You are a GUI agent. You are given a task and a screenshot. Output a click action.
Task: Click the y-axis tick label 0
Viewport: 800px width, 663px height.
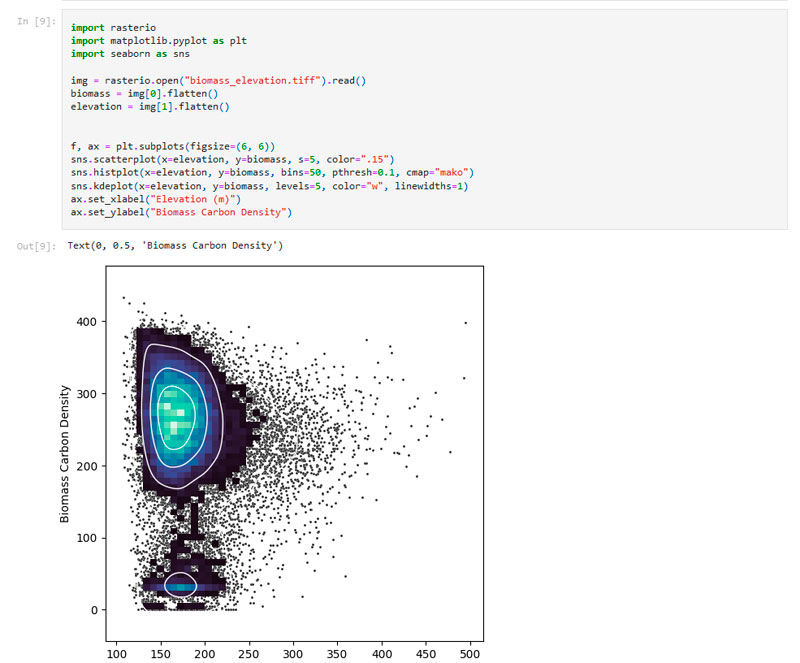click(x=94, y=610)
